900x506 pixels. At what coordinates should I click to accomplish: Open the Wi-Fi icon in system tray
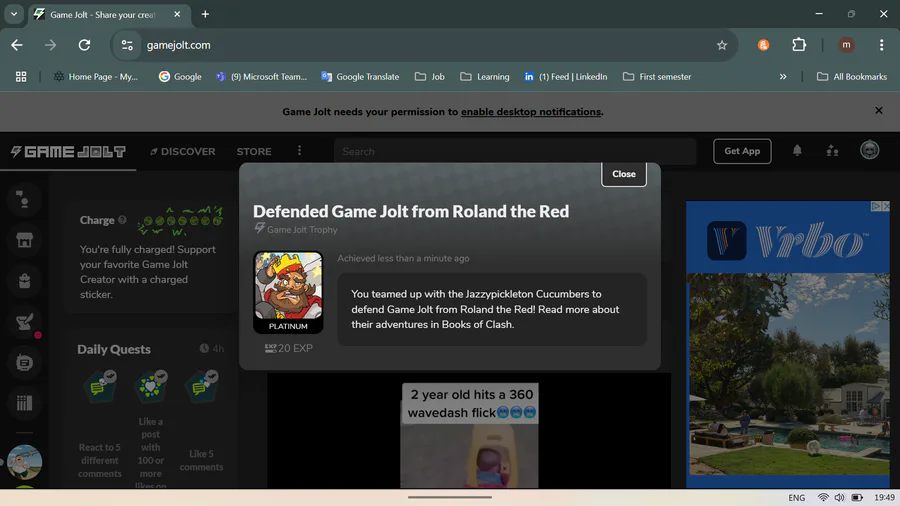click(823, 497)
